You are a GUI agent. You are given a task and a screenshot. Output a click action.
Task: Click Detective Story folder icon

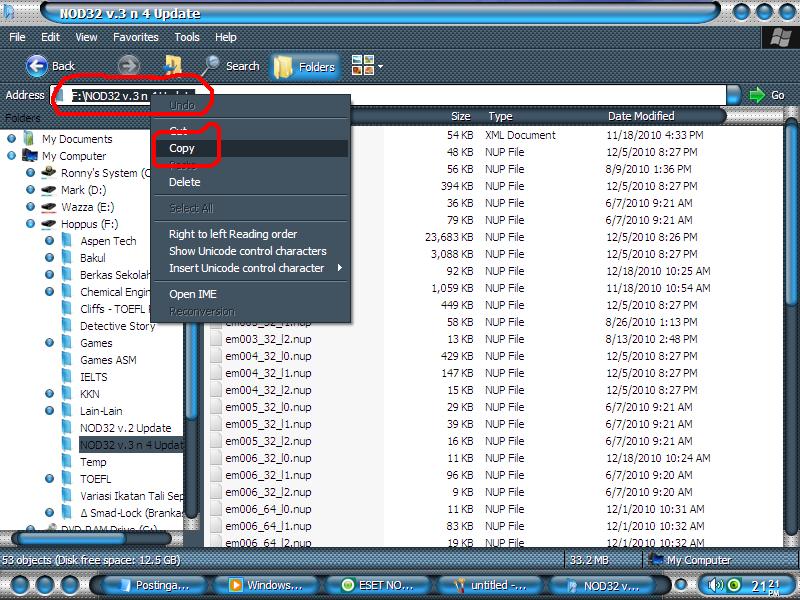(x=67, y=326)
